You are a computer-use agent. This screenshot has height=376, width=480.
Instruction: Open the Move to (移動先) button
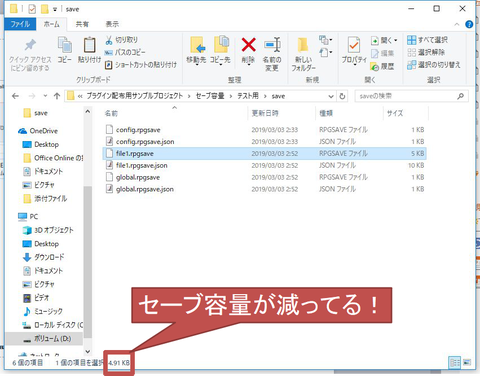point(196,50)
